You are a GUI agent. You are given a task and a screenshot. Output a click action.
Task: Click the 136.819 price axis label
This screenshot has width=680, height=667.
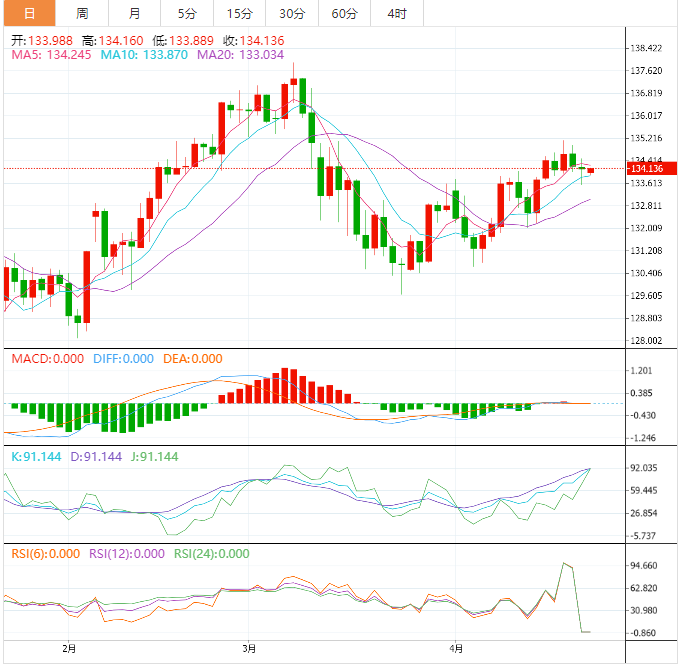(646, 93)
